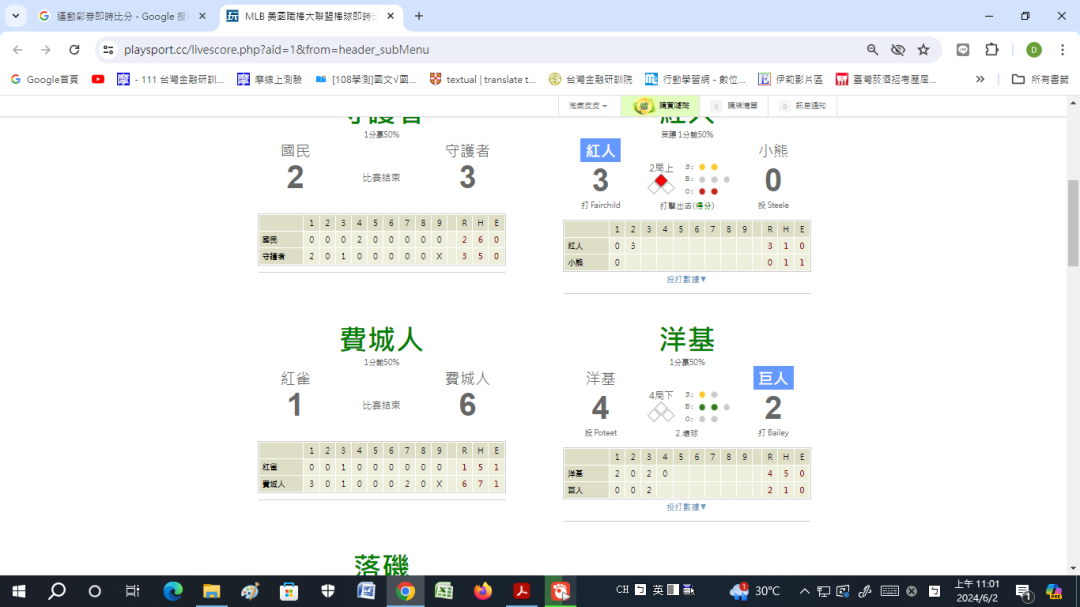Screen dimensions: 1080x607
Task: Expand 投打數據 under the 洋基 vs 巨人 game
Action: pyautogui.click(x=687, y=507)
